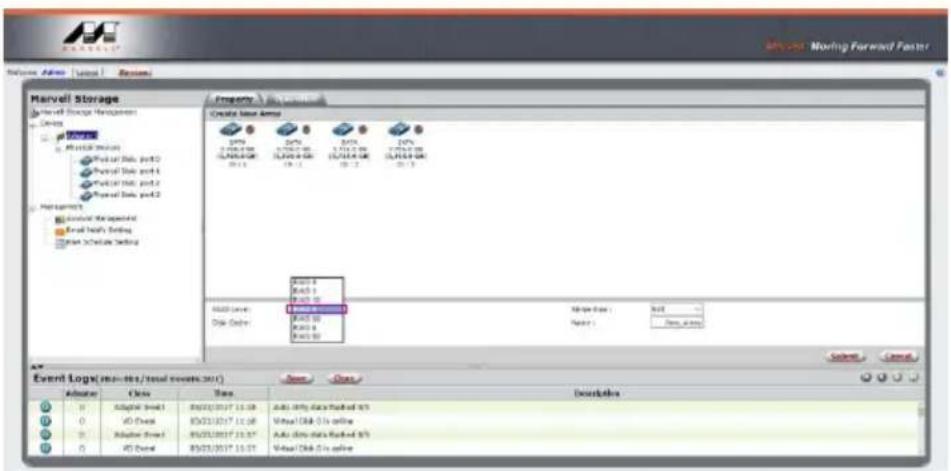The image size is (951, 471).
Task: Click the Marvell logo in the header
Action: point(93,37)
